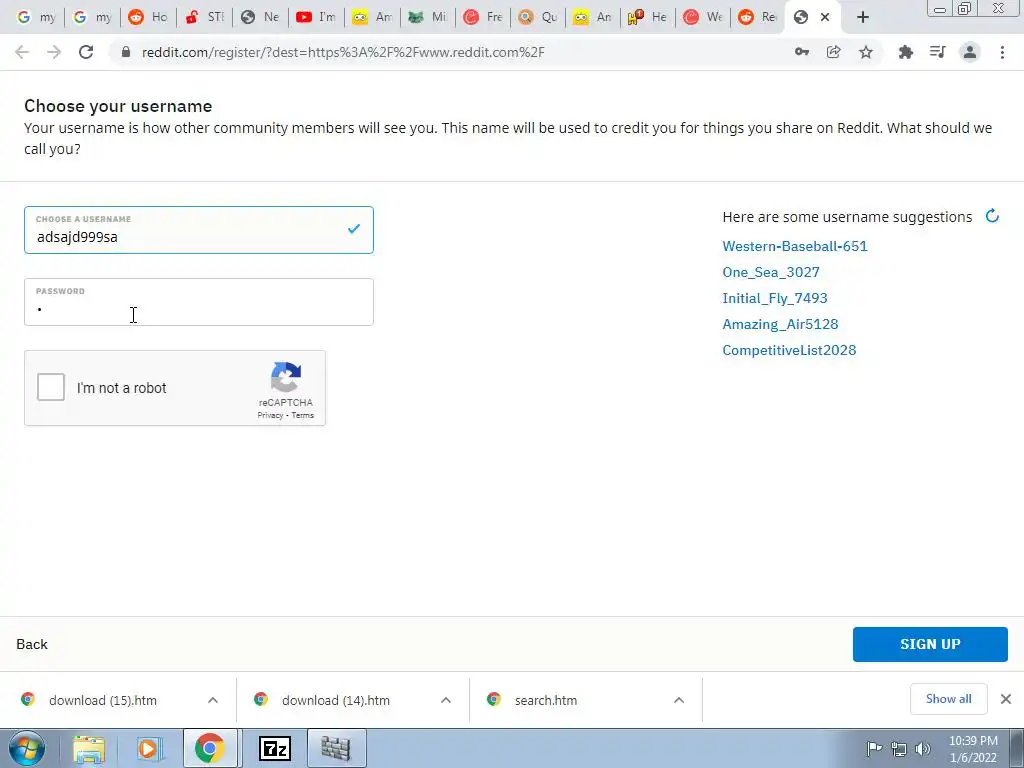Click the share page icon in address bar
Image resolution: width=1024 pixels, height=768 pixels.
tap(833, 52)
